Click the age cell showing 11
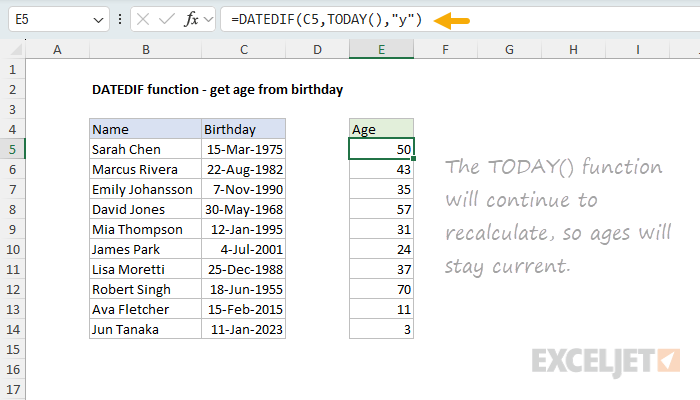 pyautogui.click(x=381, y=309)
